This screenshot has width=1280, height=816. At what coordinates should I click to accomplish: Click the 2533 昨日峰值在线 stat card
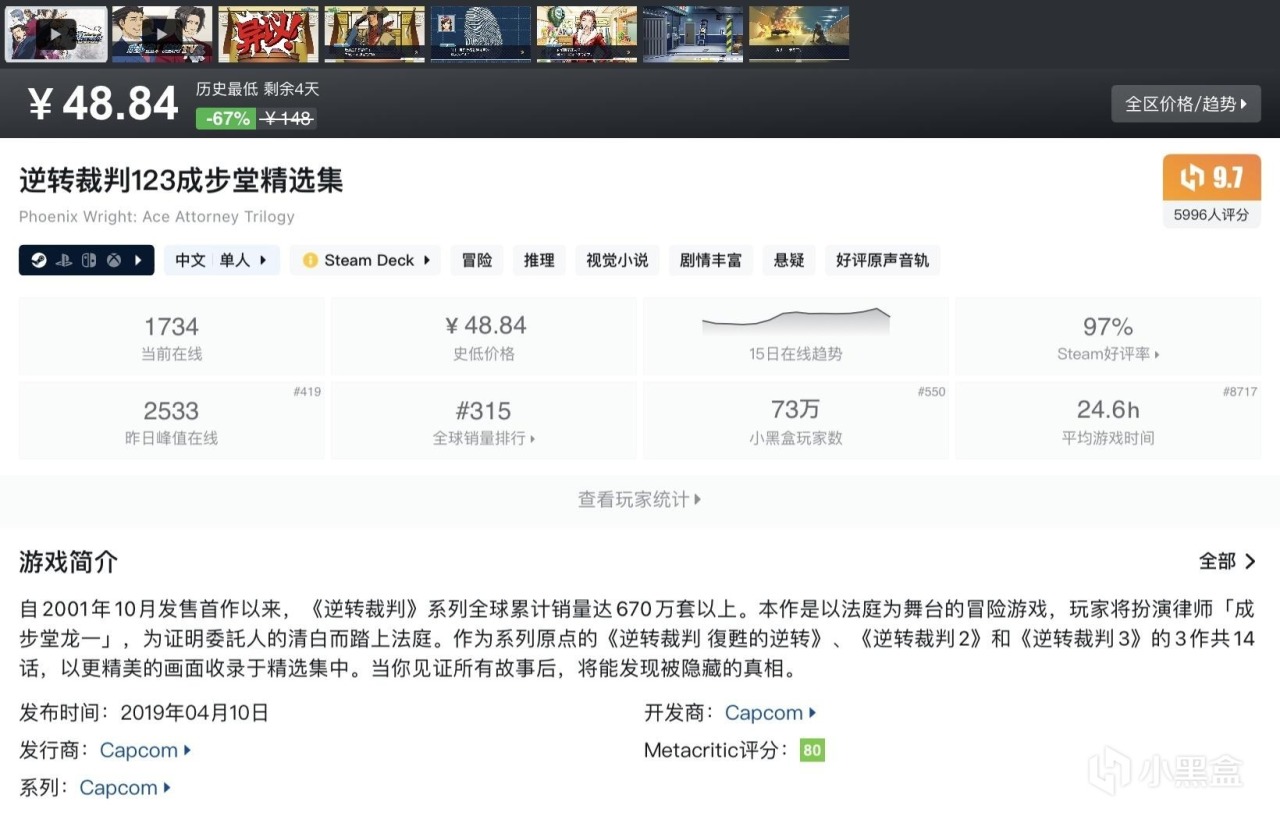(x=172, y=421)
